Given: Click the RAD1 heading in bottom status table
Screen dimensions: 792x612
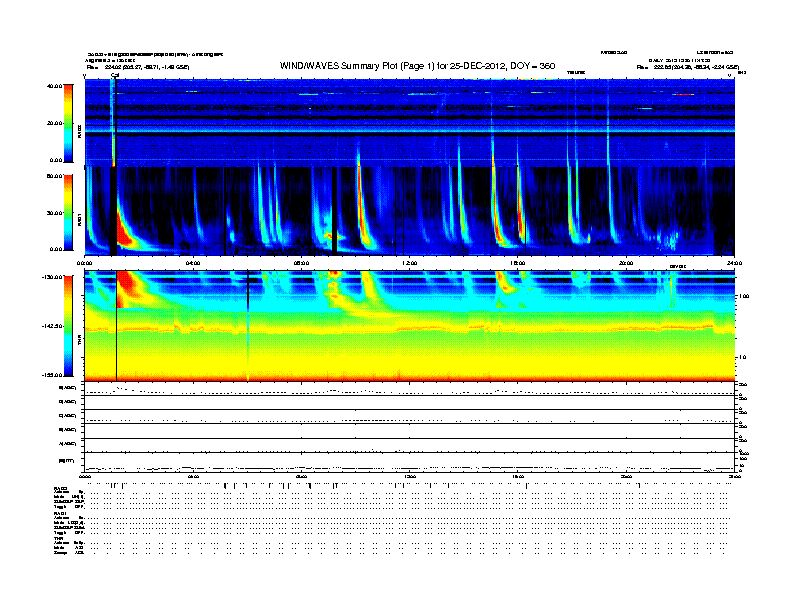Looking at the screenshot, I should pos(61,514).
